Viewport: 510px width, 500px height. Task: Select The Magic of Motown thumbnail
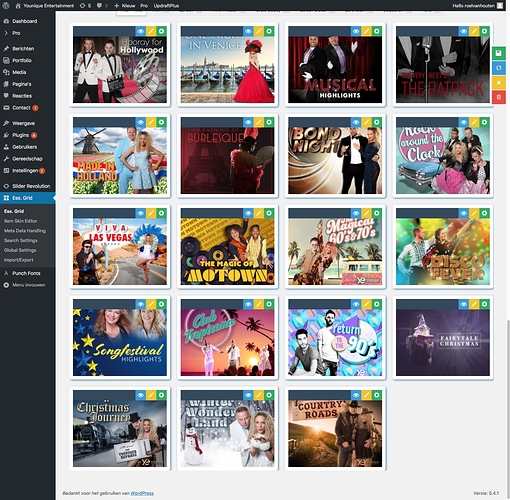(227, 251)
